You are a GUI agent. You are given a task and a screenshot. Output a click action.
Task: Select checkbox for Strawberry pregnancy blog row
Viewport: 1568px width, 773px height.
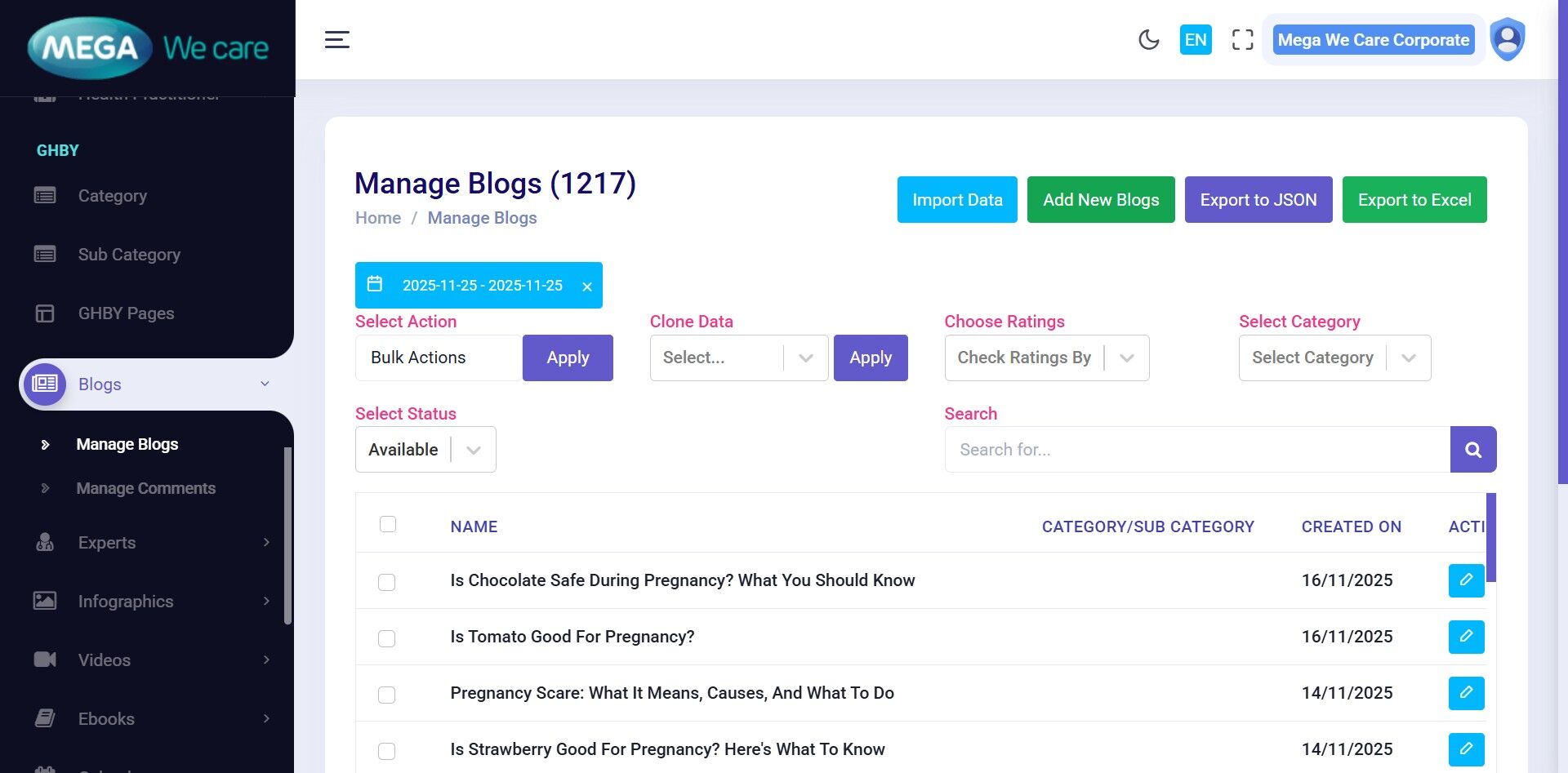tap(387, 751)
